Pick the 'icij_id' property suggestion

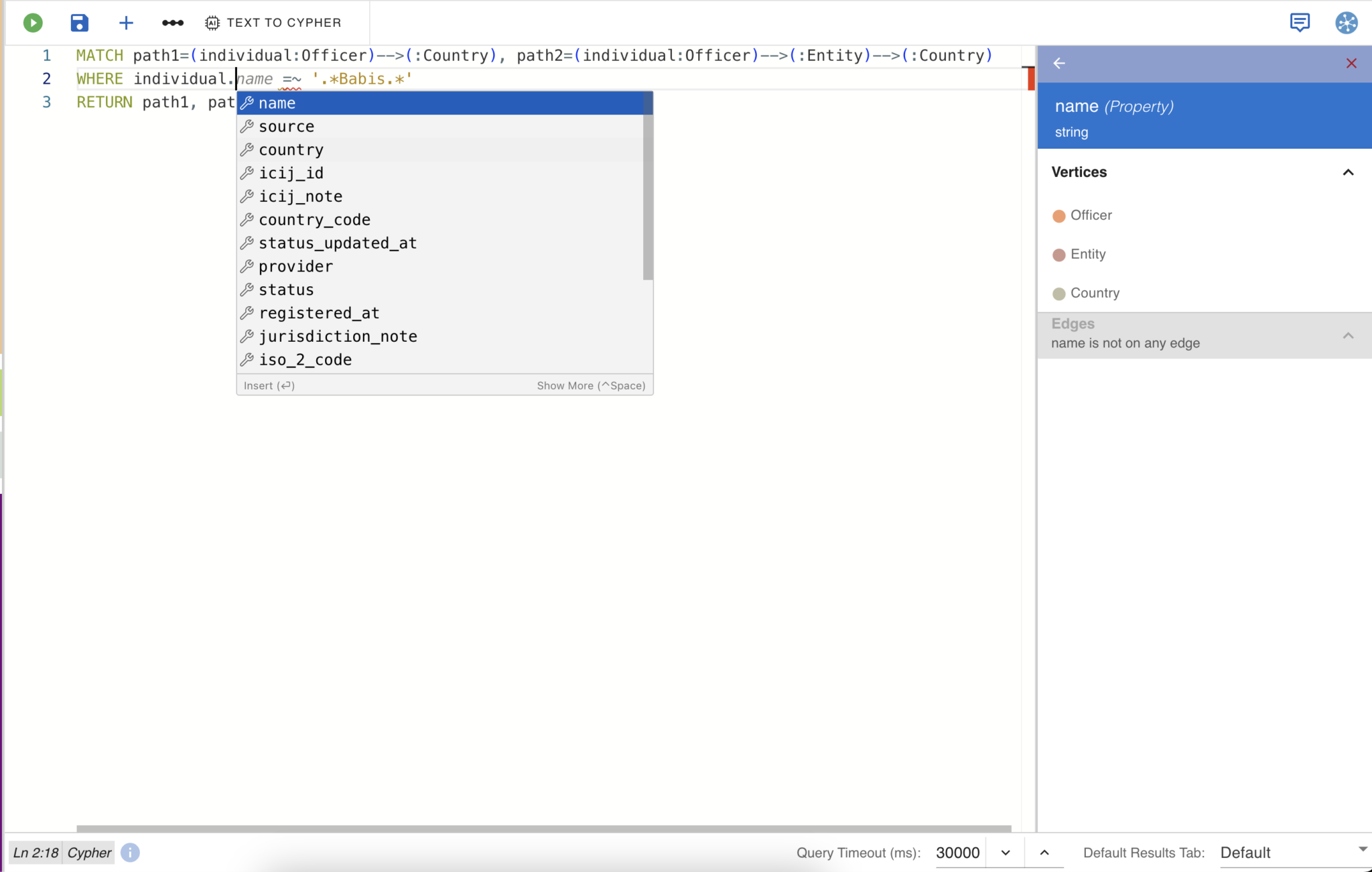coord(440,173)
